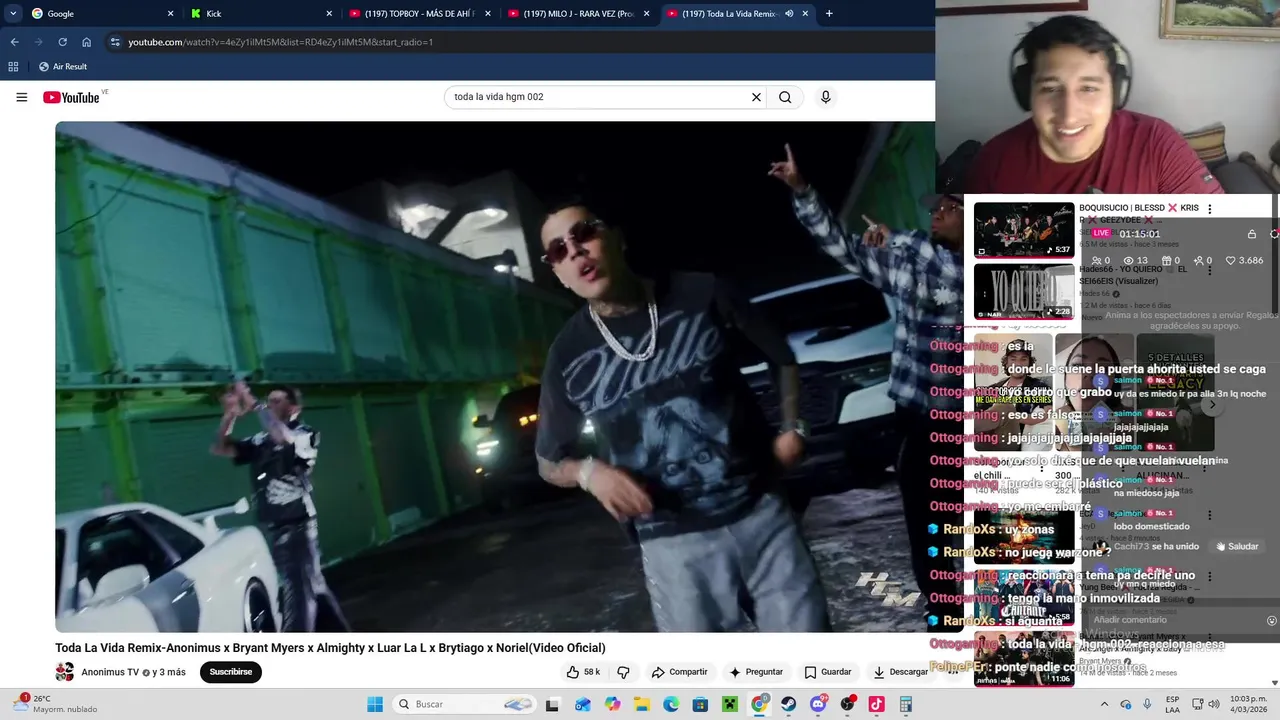Viewport: 1280px width, 720px height.
Task: Subscribe with the Suscribirse button
Action: [231, 672]
